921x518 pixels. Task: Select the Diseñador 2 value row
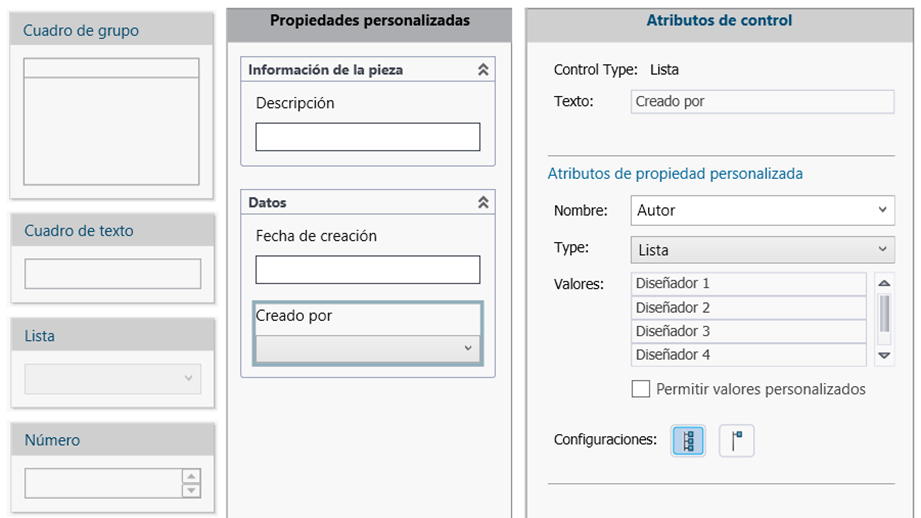coord(748,308)
